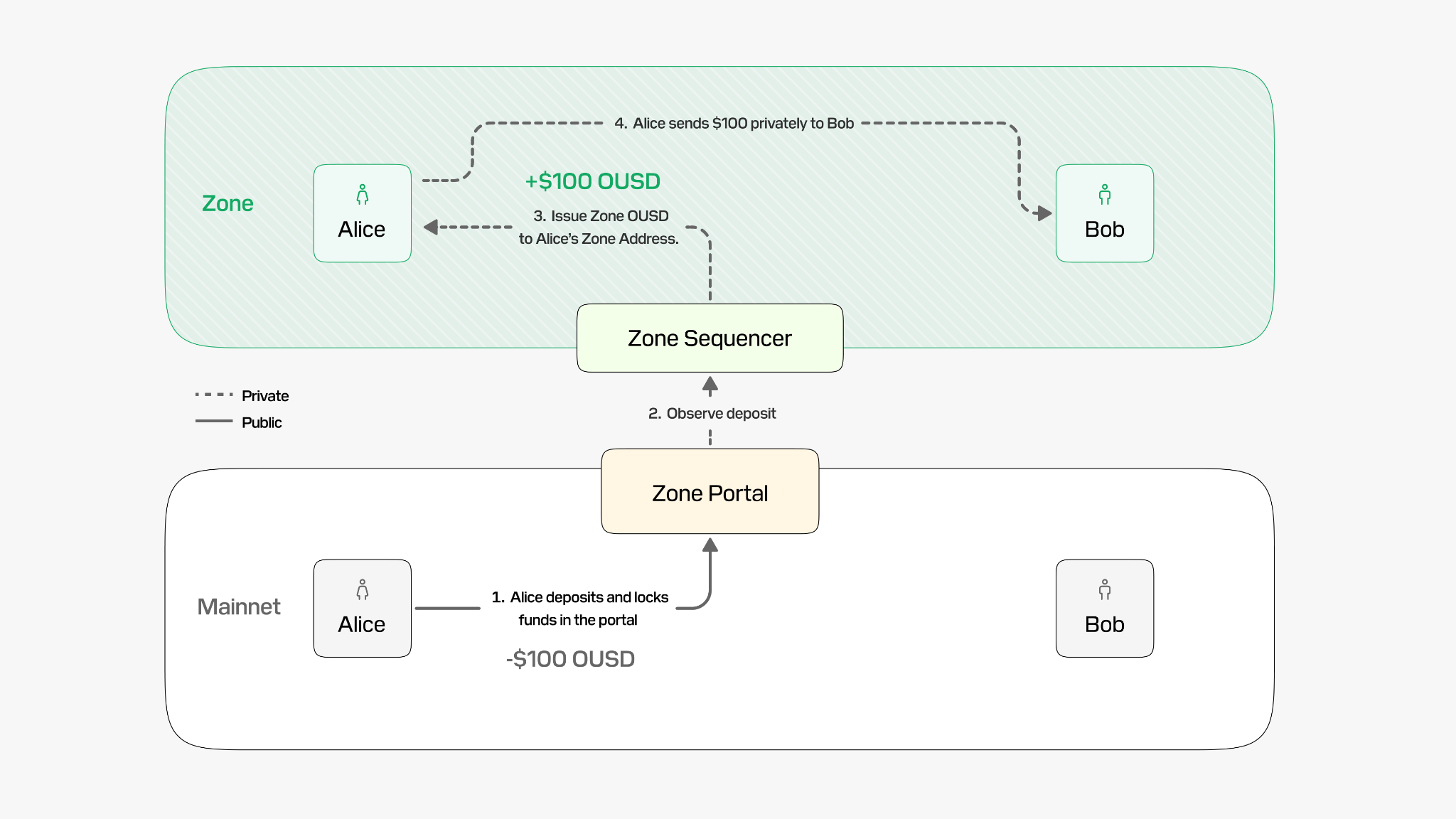Click 'to Alice's Zone Address.' text line
Viewport: 1456px width, 819px height.
[x=599, y=239]
